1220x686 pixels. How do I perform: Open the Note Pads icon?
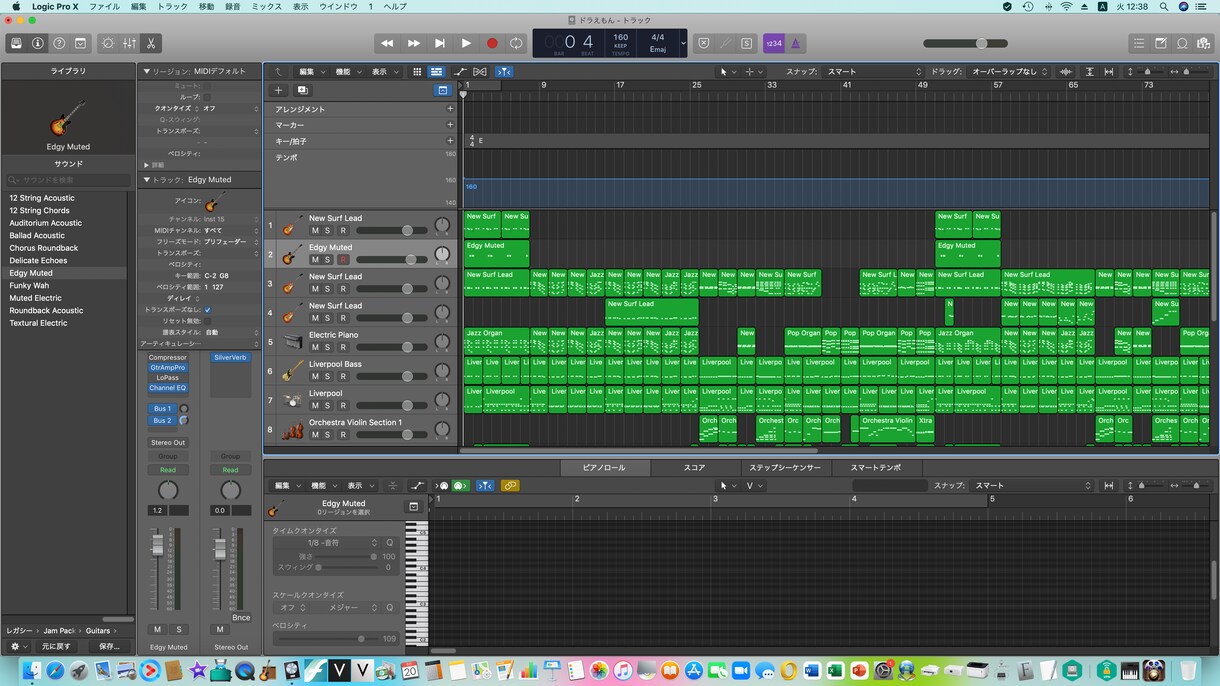point(1161,43)
